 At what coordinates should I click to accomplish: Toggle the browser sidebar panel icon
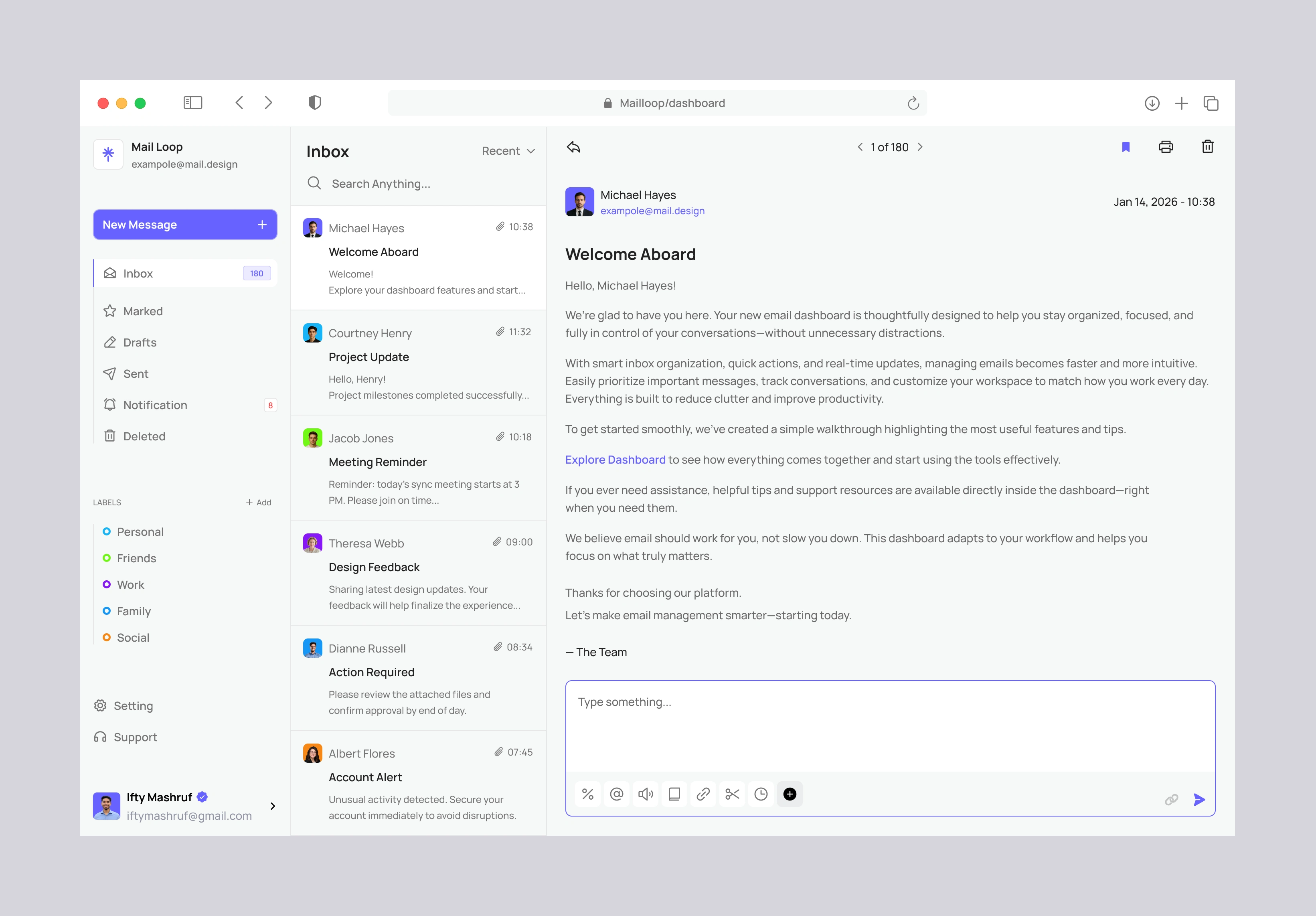point(192,103)
